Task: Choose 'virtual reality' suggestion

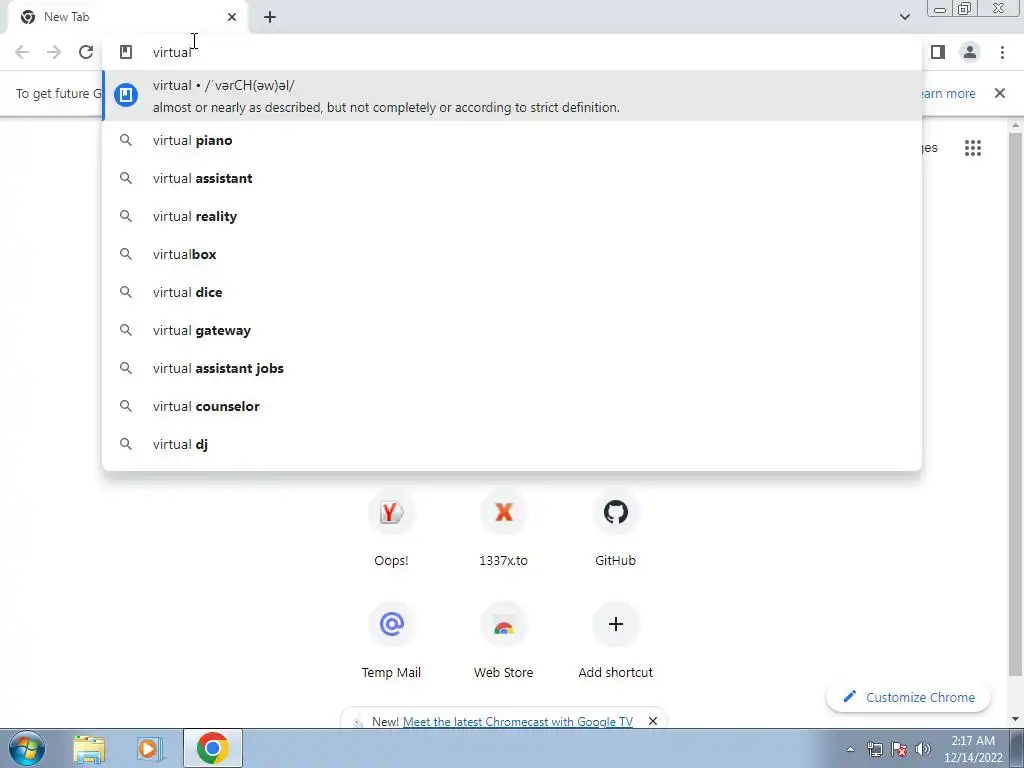Action: (x=512, y=216)
